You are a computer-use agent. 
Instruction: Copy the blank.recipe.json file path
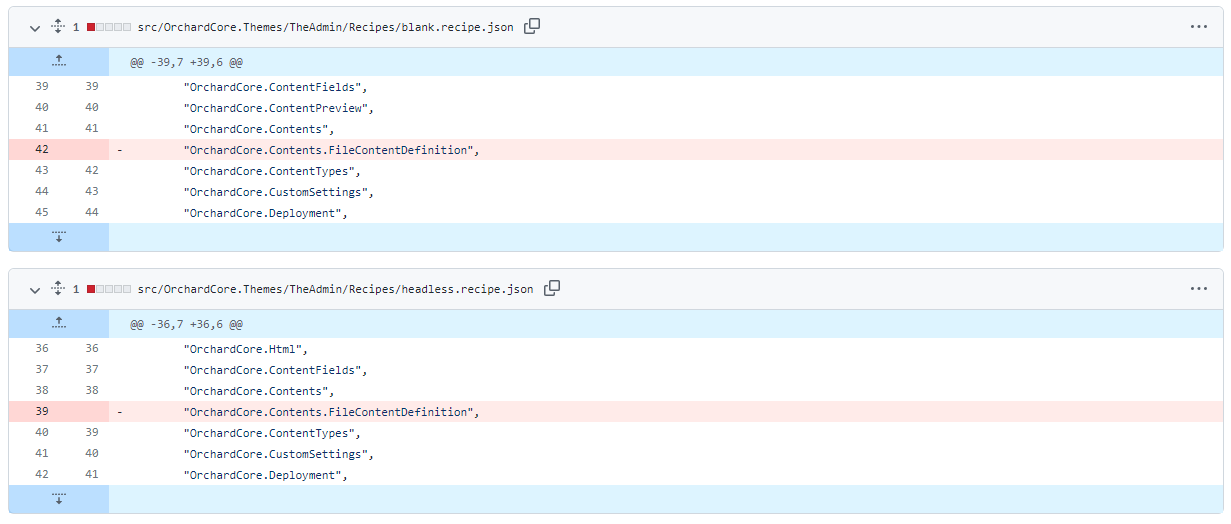click(x=532, y=26)
